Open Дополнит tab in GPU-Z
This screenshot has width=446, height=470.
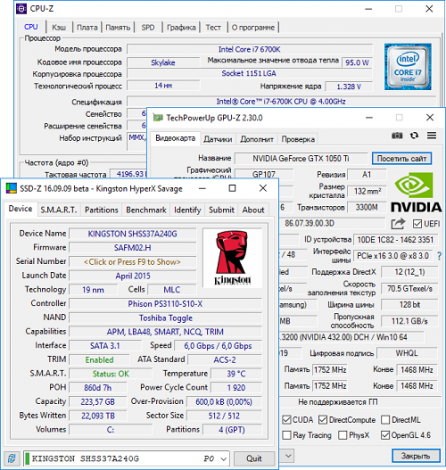coord(257,139)
